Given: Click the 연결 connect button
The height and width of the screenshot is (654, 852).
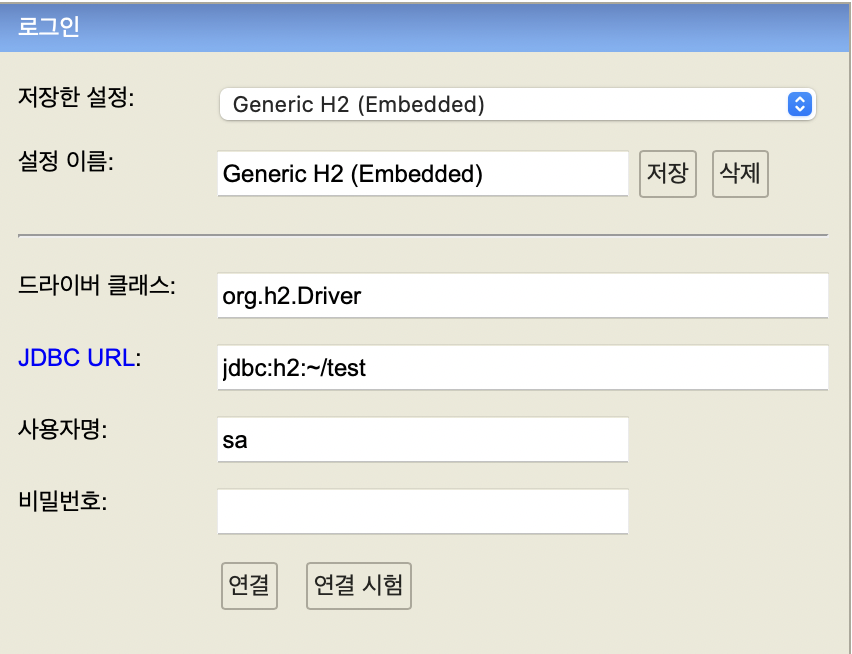Looking at the screenshot, I should (x=249, y=586).
